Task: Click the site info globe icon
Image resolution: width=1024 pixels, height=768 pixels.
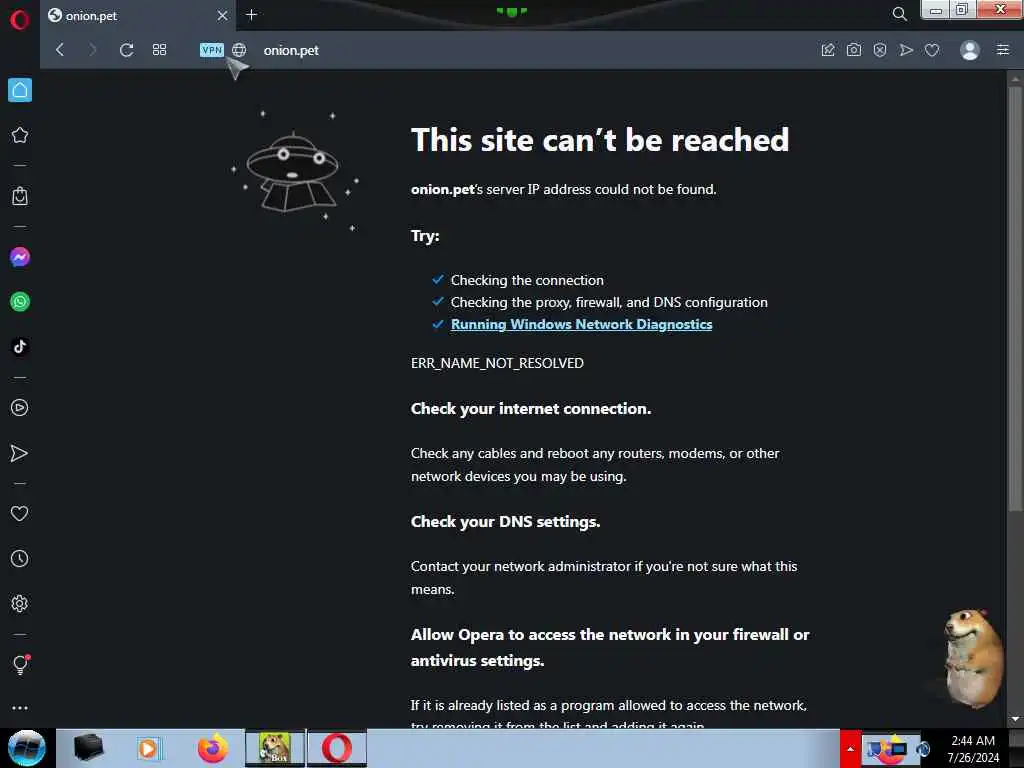Action: (239, 50)
